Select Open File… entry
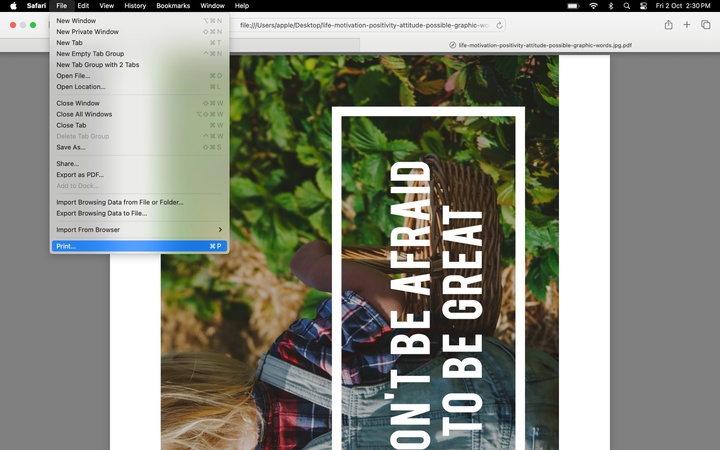The image size is (720, 450). coord(139,76)
